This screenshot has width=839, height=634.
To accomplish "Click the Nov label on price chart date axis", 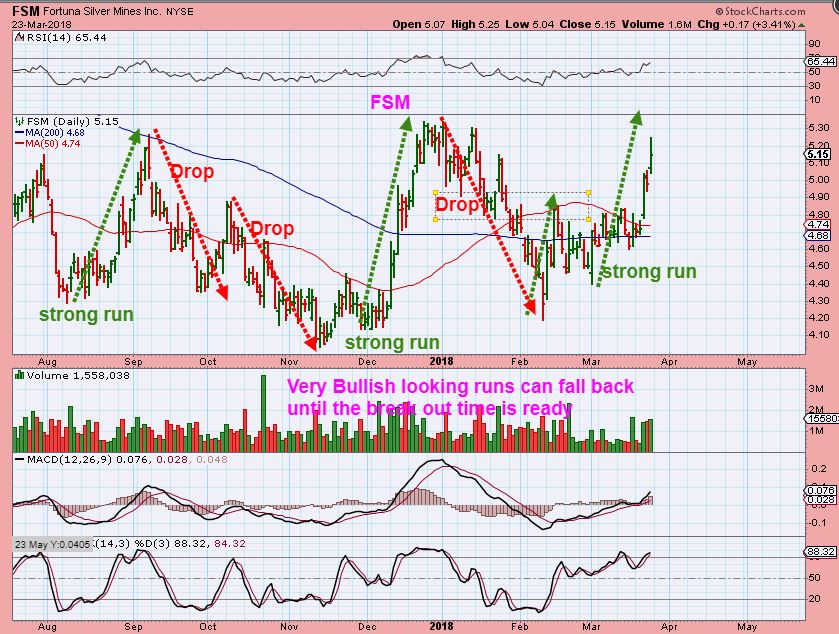I will [x=289, y=362].
